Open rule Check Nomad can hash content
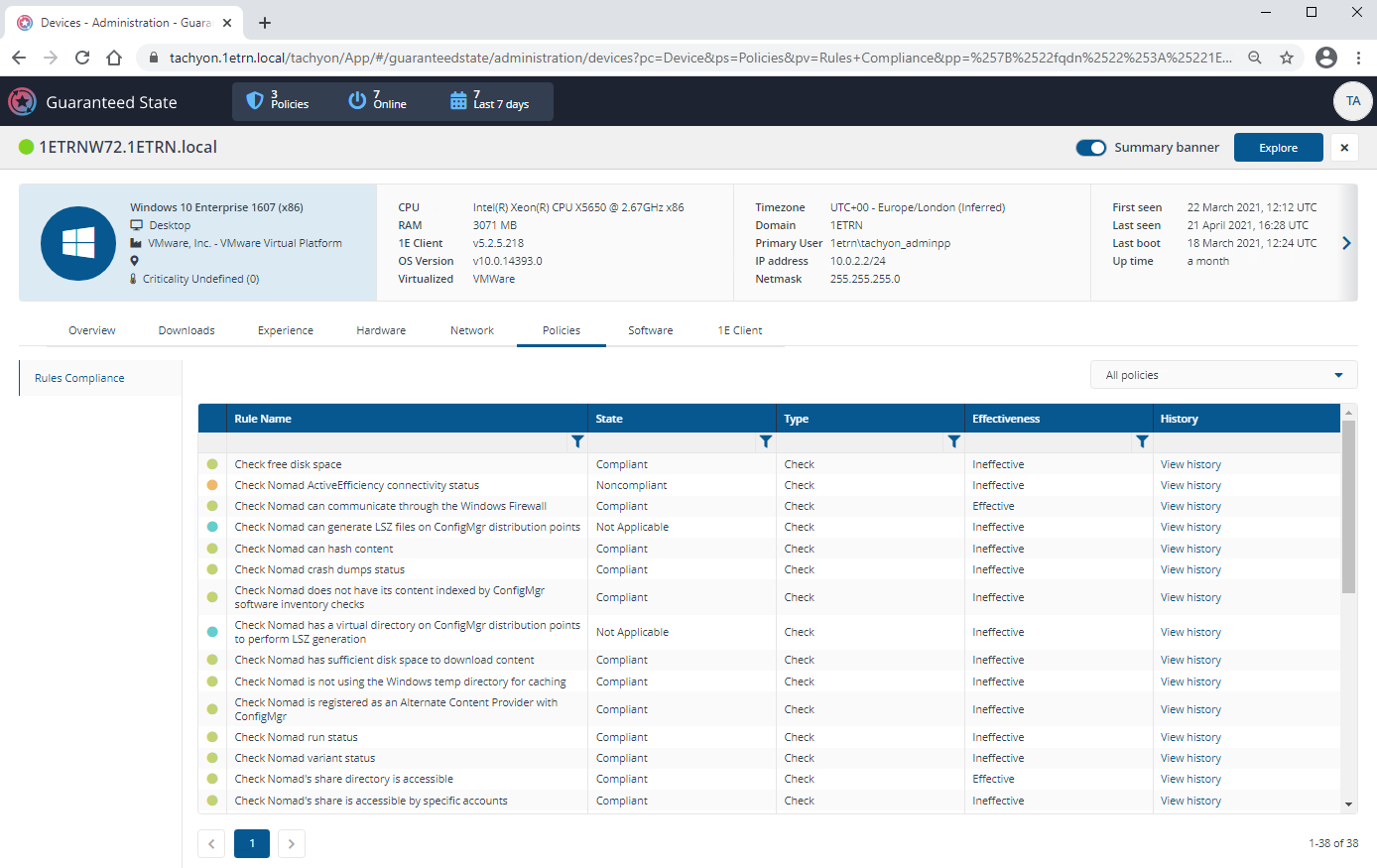Image resolution: width=1377 pixels, height=868 pixels. pyautogui.click(x=313, y=549)
